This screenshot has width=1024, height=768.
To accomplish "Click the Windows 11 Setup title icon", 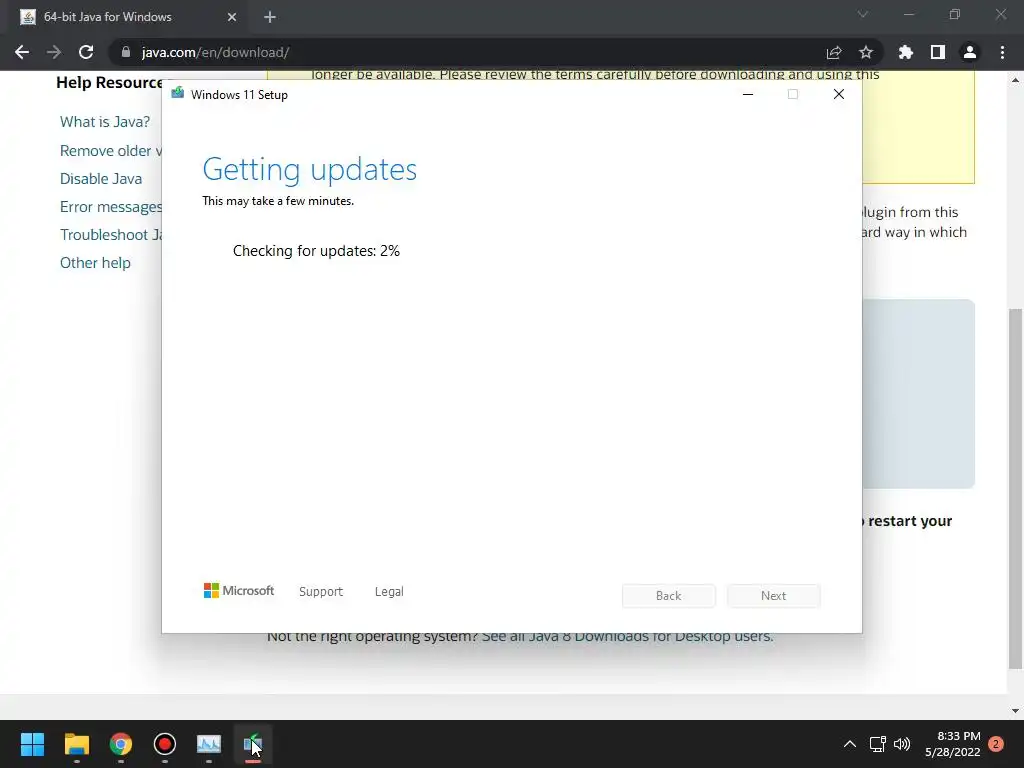I will click(178, 93).
